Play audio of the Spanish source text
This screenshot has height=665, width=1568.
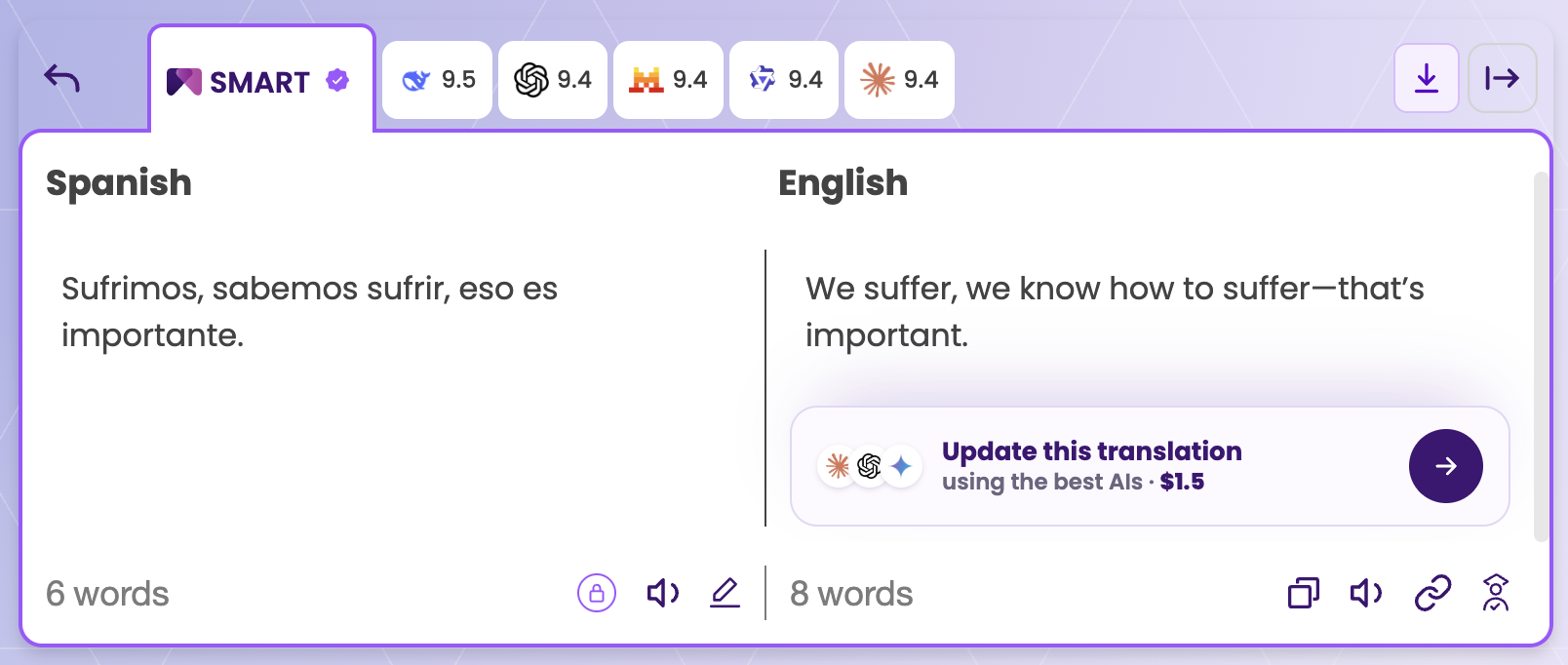(x=663, y=593)
